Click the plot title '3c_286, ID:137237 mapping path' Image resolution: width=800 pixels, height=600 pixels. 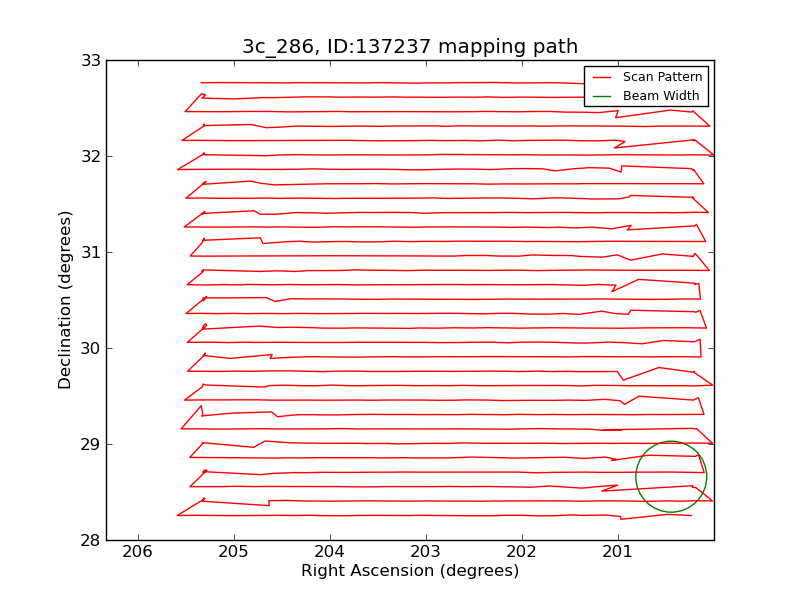410,46
